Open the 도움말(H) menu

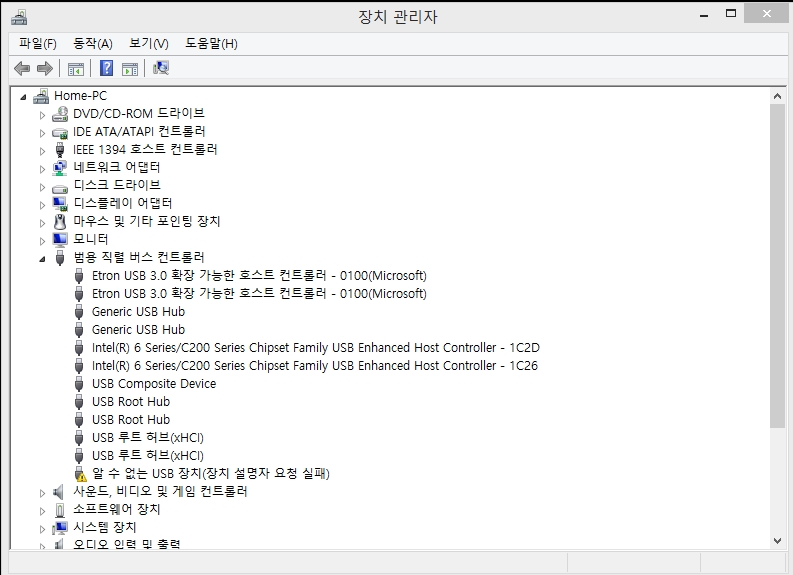pyautogui.click(x=211, y=43)
